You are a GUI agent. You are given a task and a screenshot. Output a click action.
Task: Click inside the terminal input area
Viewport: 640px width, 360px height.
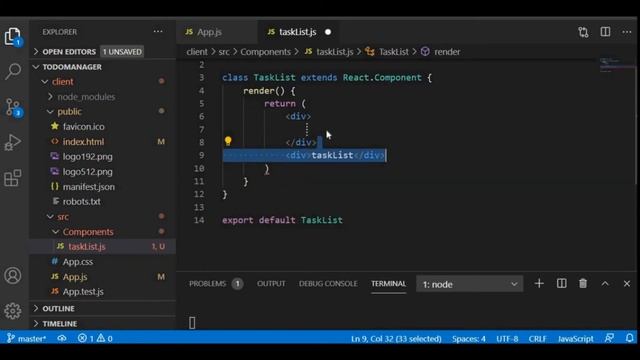406,314
